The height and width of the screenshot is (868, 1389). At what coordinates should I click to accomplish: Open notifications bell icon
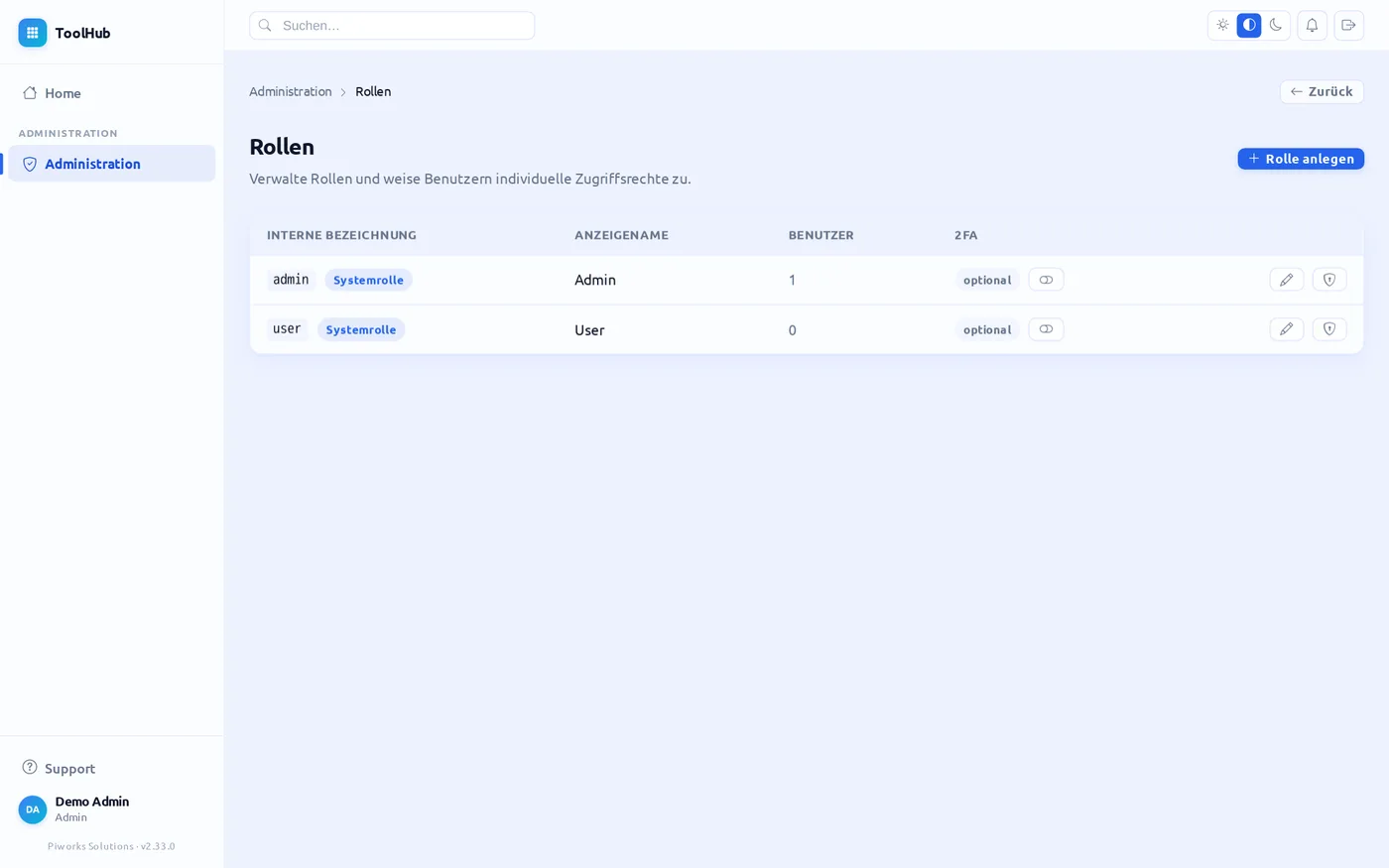[x=1312, y=25]
